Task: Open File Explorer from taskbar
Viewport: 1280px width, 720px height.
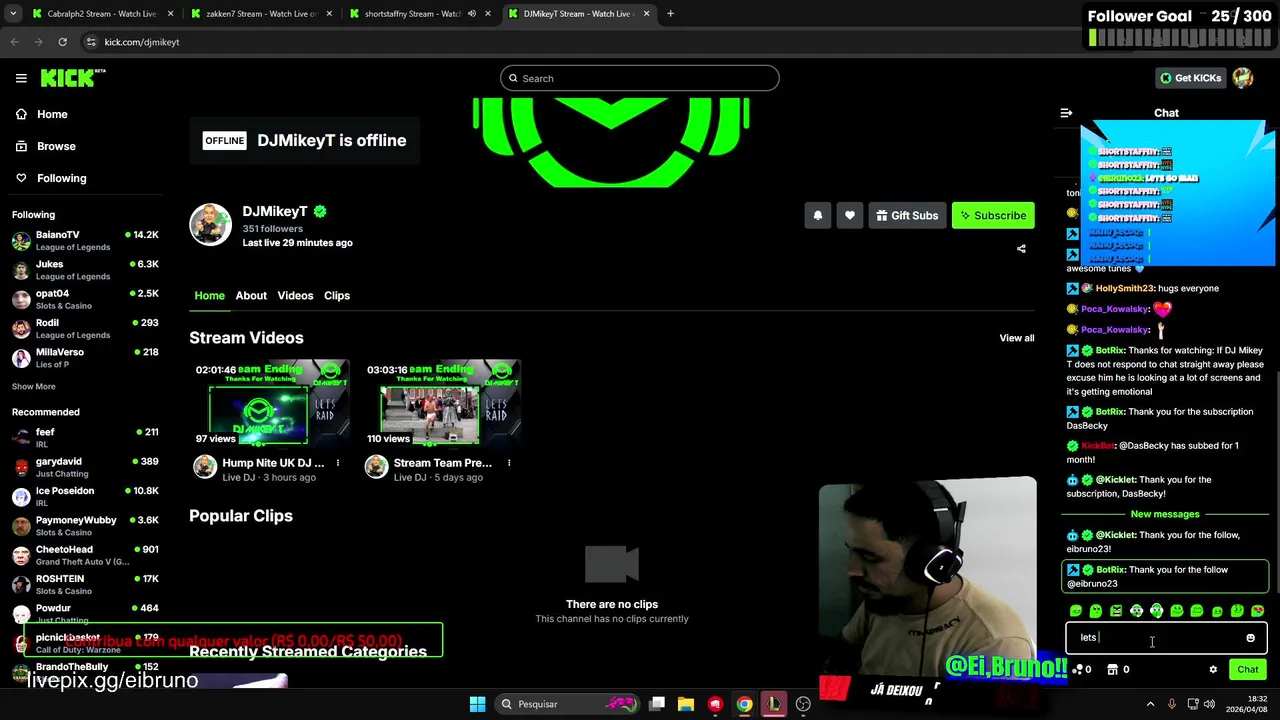Action: coord(686,704)
